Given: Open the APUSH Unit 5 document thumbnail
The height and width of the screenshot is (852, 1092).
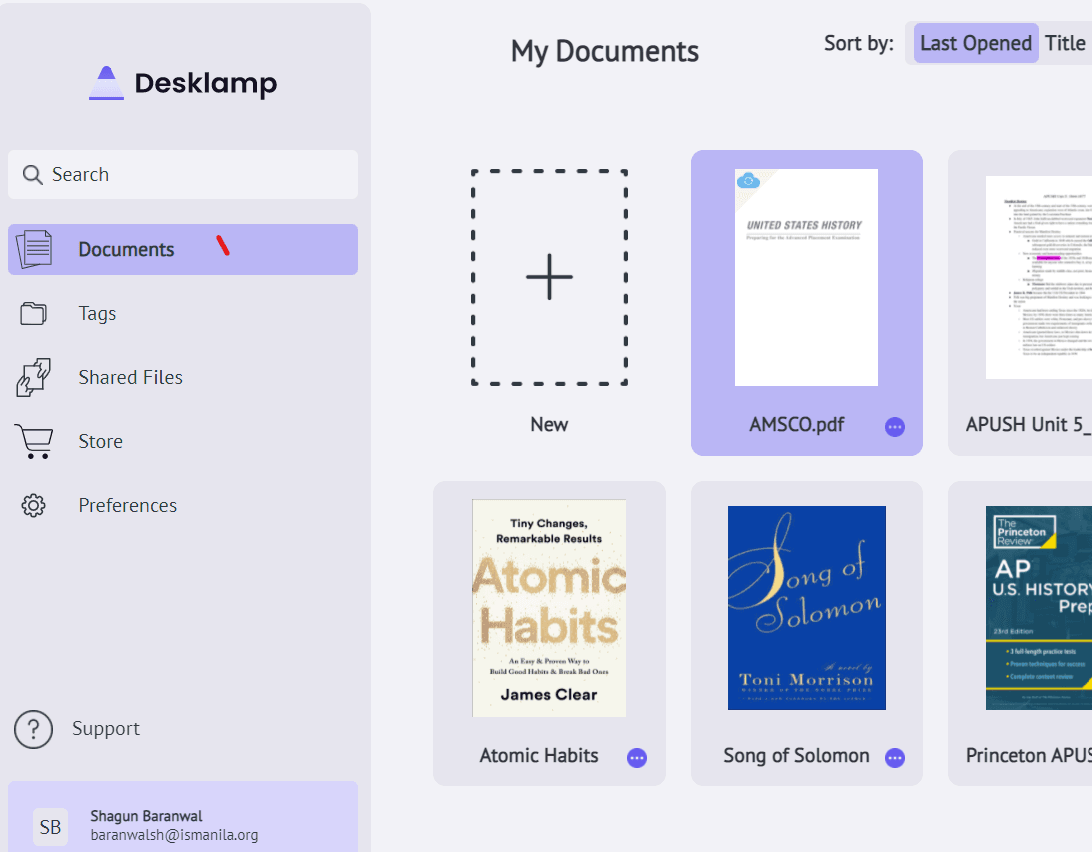Looking at the screenshot, I should coord(1038,277).
